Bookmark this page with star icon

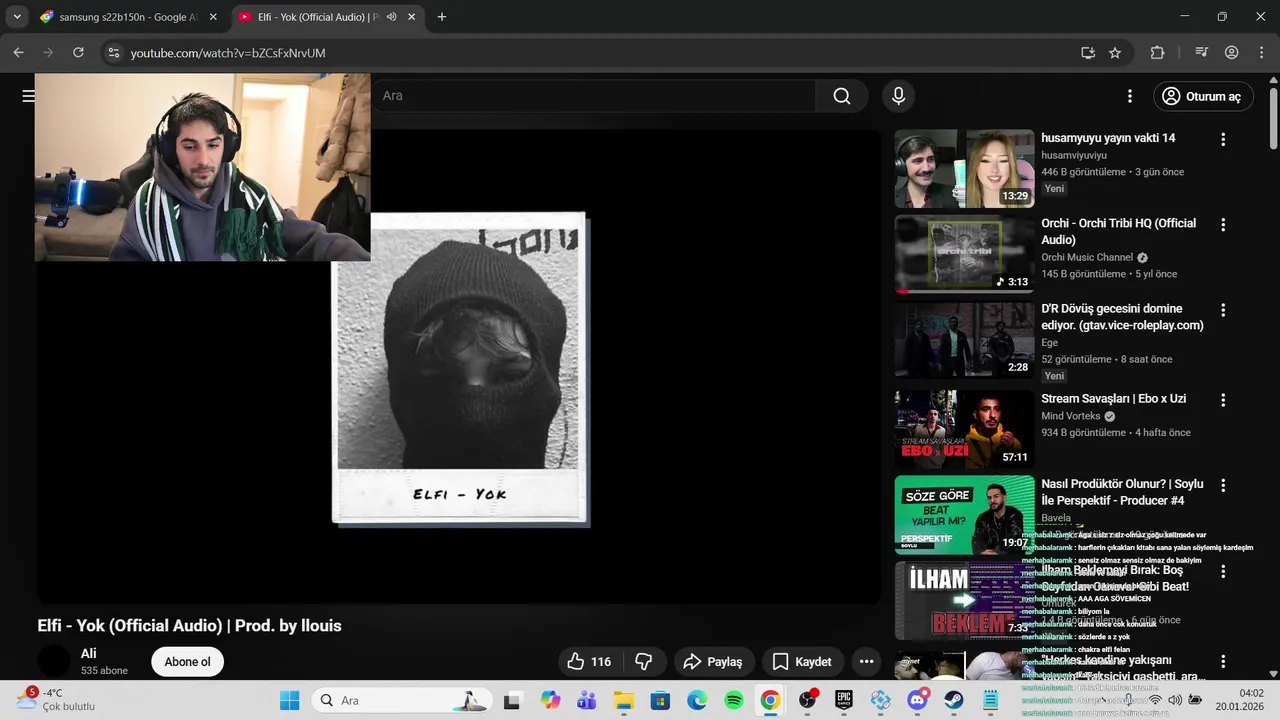click(x=1115, y=53)
